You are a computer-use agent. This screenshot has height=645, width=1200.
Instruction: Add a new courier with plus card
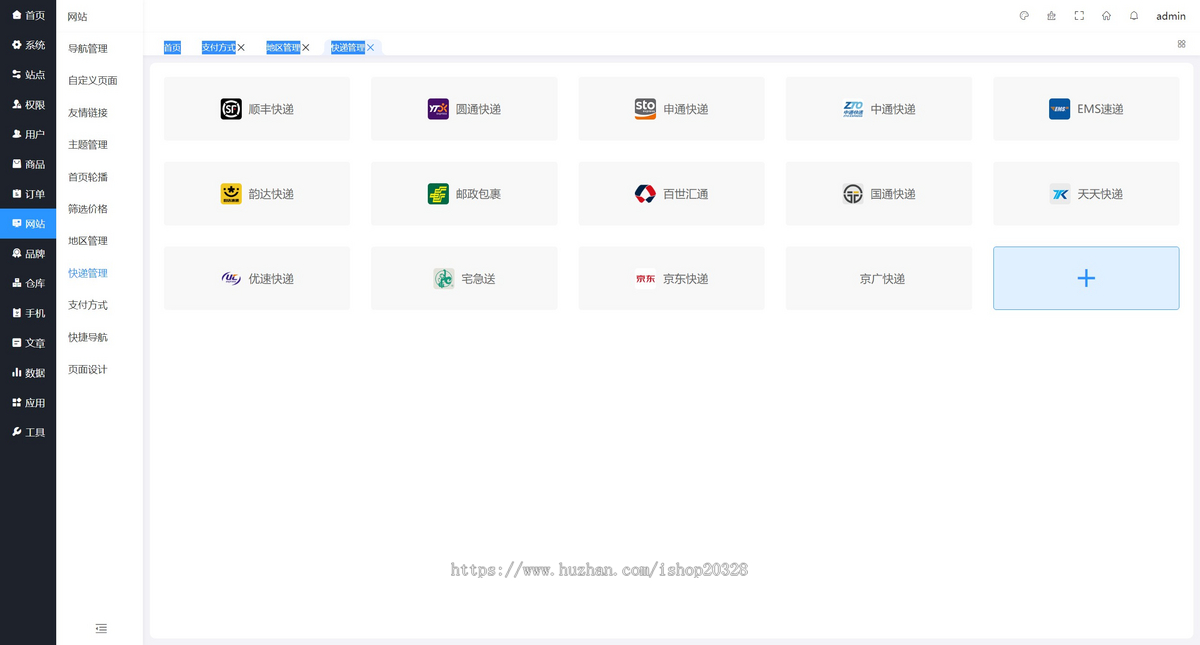tap(1086, 278)
